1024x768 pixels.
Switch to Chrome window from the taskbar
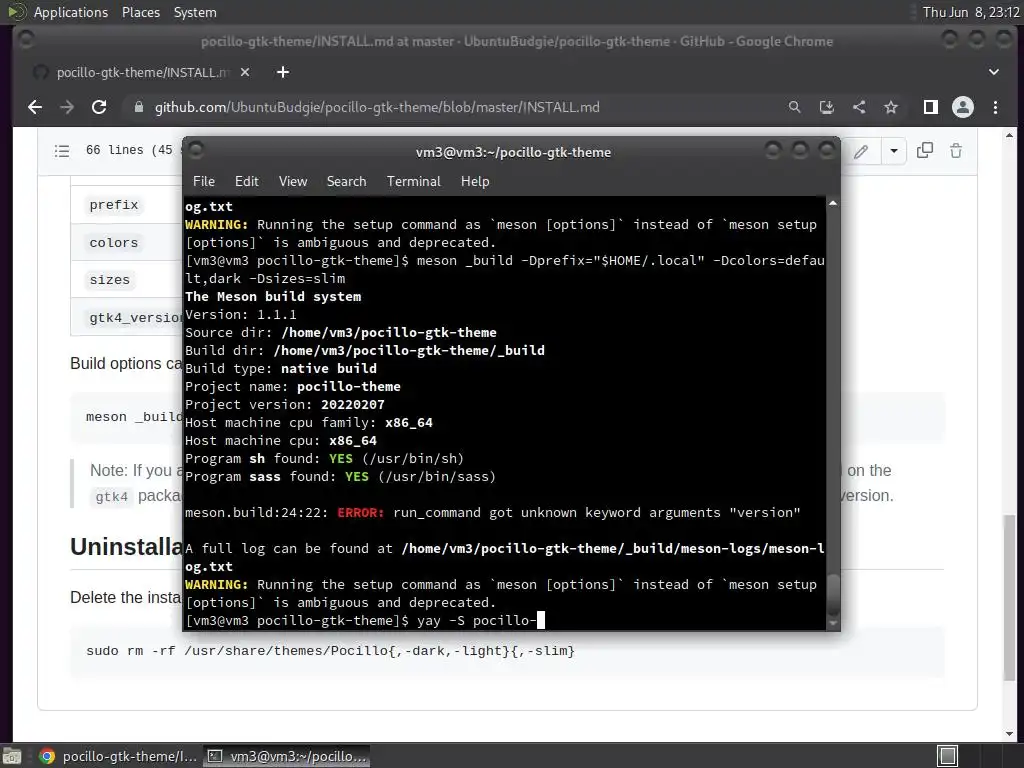tap(118, 756)
